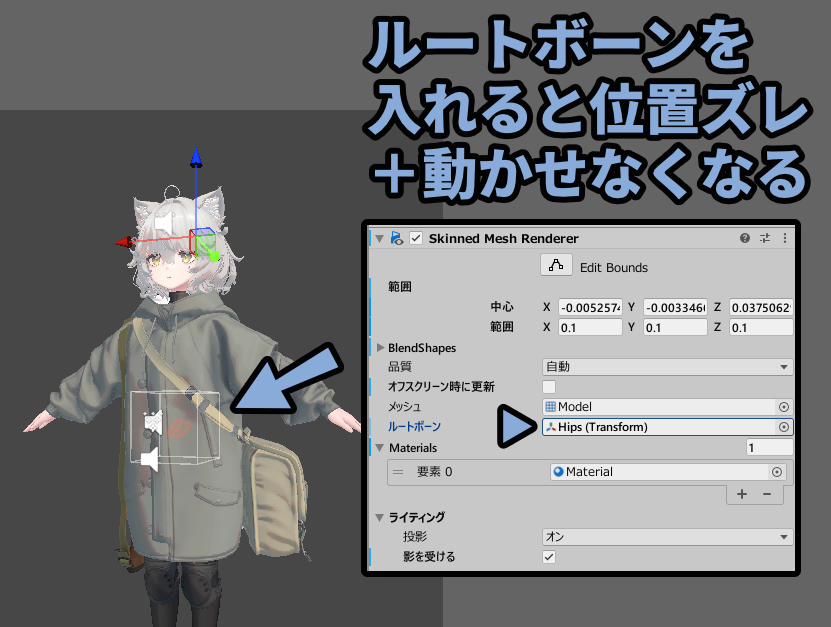831x627 pixels.
Task: Open the Hips root bone object picker
Action: pyautogui.click(x=784, y=427)
